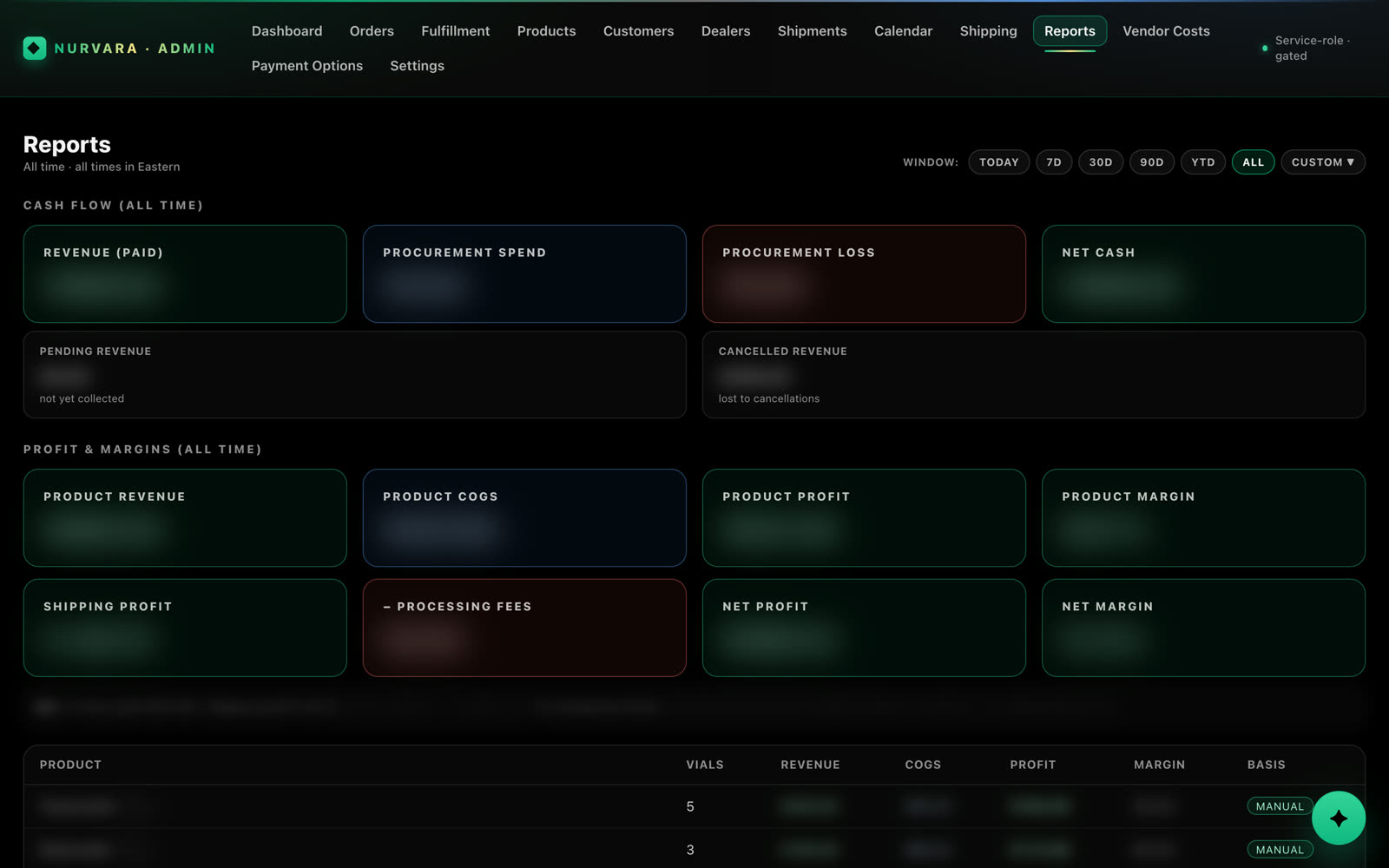Click the Cancelled Revenue panel
Screen dimensions: 1389x868
pyautogui.click(x=1034, y=375)
